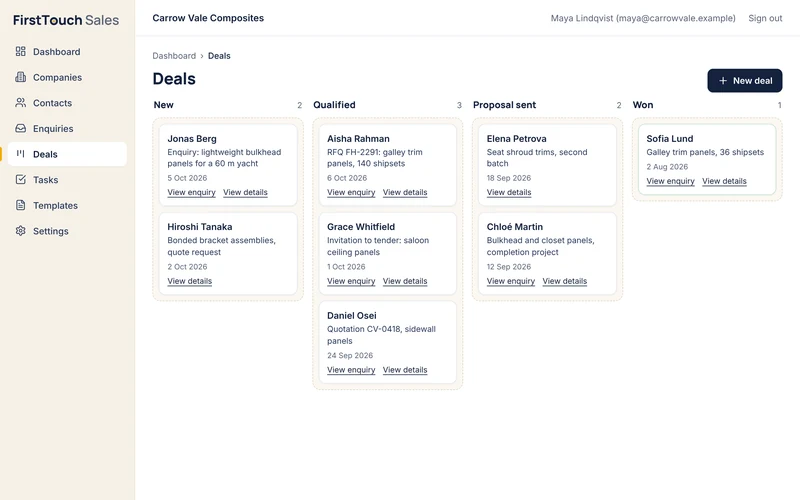View enquiry for Daniel Osei
800x500 pixels.
(351, 370)
